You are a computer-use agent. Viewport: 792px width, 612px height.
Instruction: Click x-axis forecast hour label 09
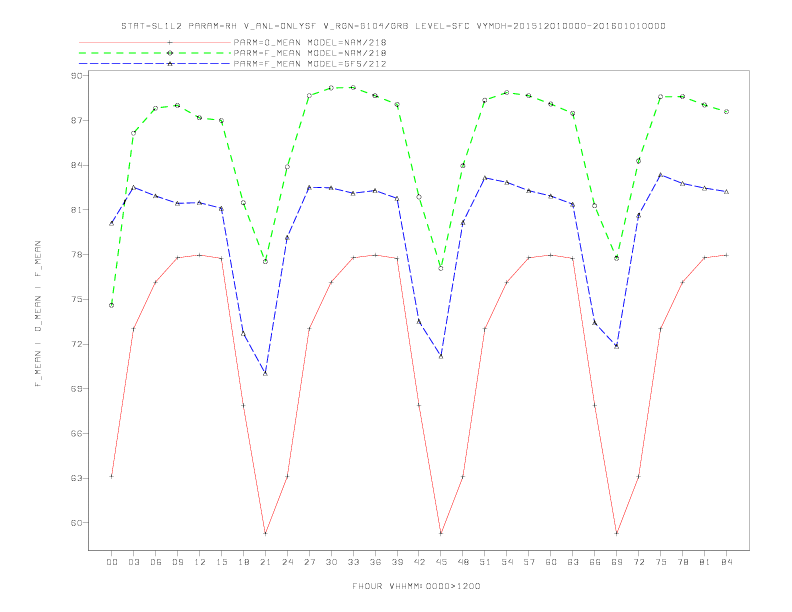(x=177, y=562)
